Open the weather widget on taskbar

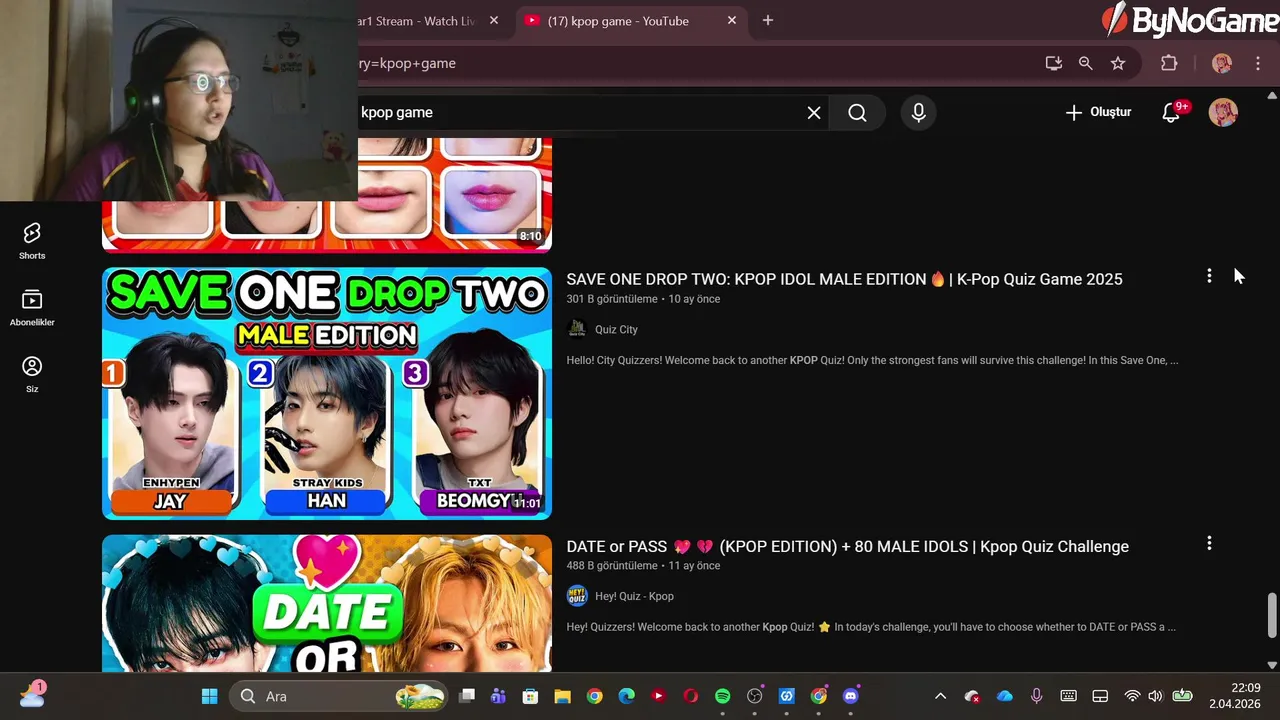click(32, 694)
